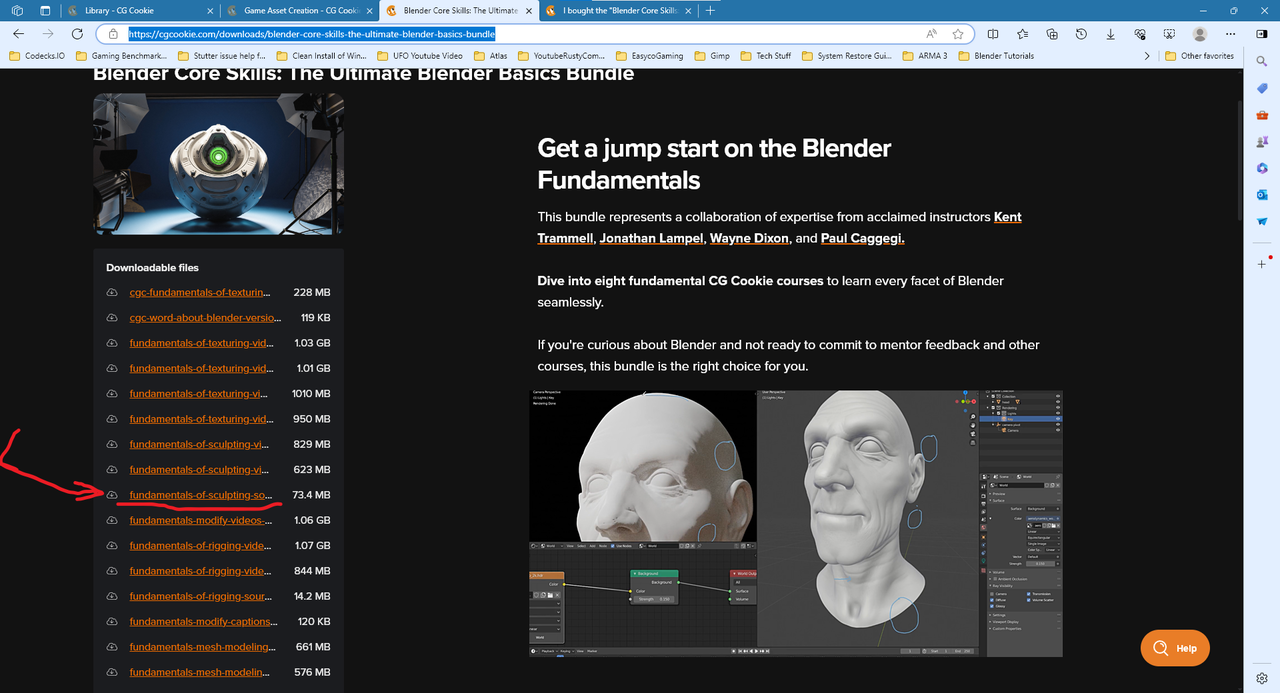Click the download icon beside the 120 KB captions file

tap(112, 622)
